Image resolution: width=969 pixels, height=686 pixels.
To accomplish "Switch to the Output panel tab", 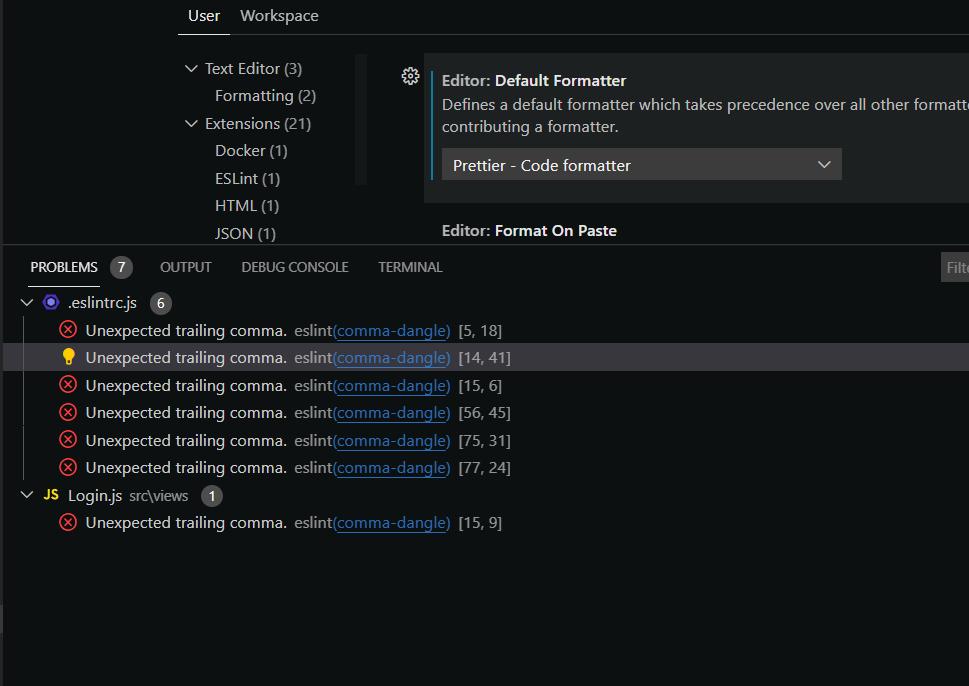I will click(x=185, y=267).
